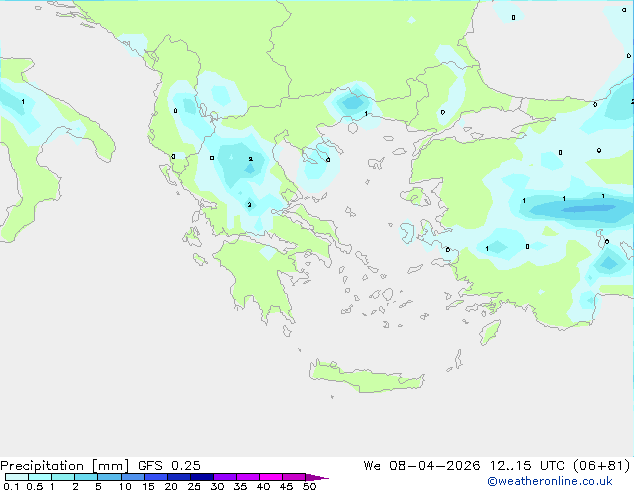Viewport: 634px width, 490px height.
Task: Pick the 5–10 mm legend color box
Action: click(x=109, y=477)
